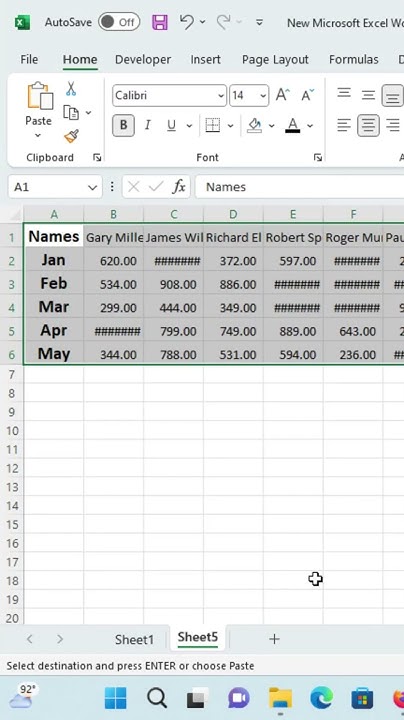Open the File menu
The image size is (404, 720).
(x=29, y=59)
